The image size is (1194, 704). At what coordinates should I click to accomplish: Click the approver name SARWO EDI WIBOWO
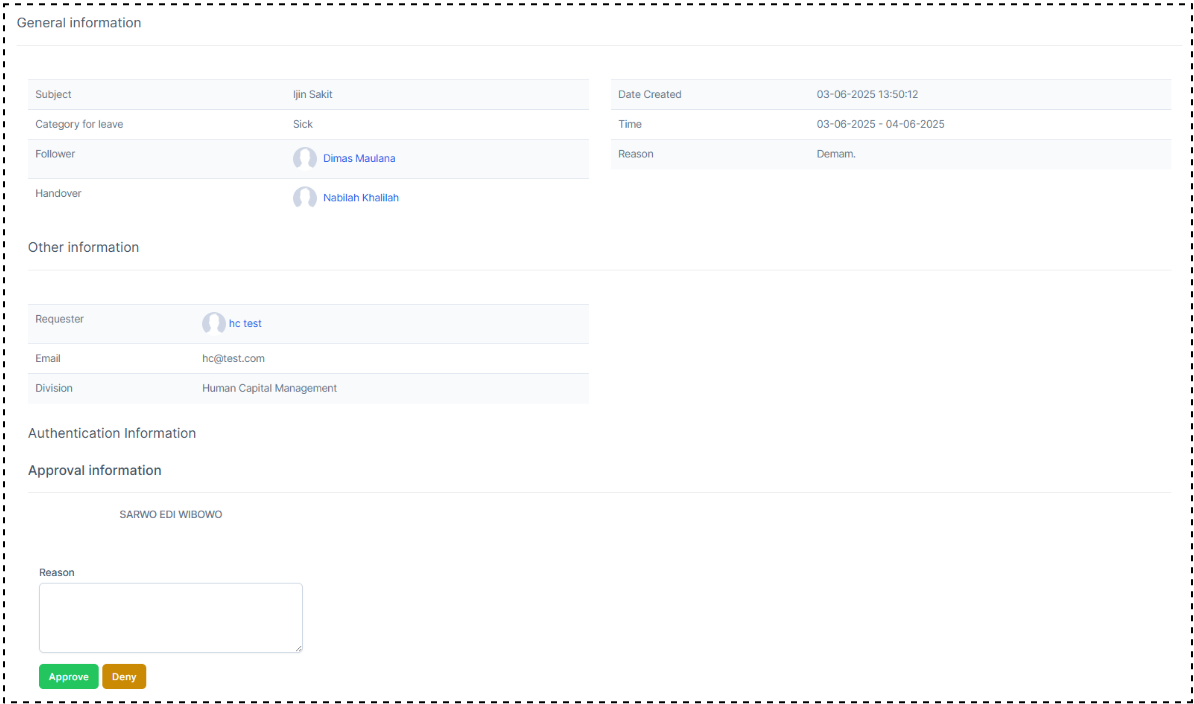[170, 514]
